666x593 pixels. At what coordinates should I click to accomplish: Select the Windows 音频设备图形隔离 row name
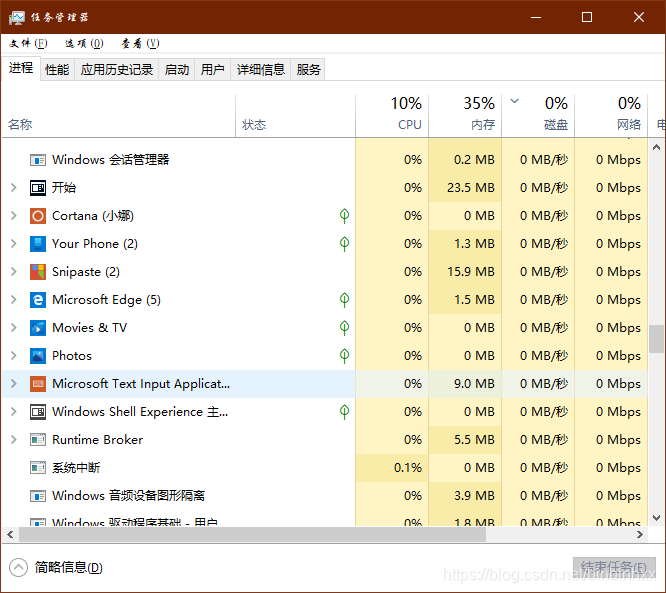point(128,496)
